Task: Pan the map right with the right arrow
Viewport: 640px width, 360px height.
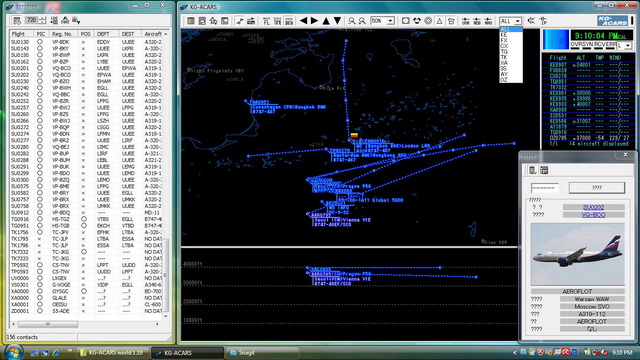Action: pos(314,21)
